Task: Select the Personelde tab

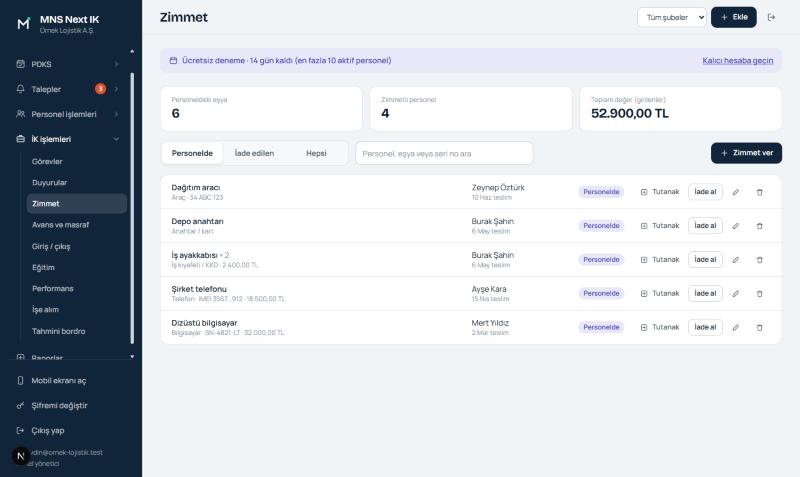Action: click(x=192, y=153)
